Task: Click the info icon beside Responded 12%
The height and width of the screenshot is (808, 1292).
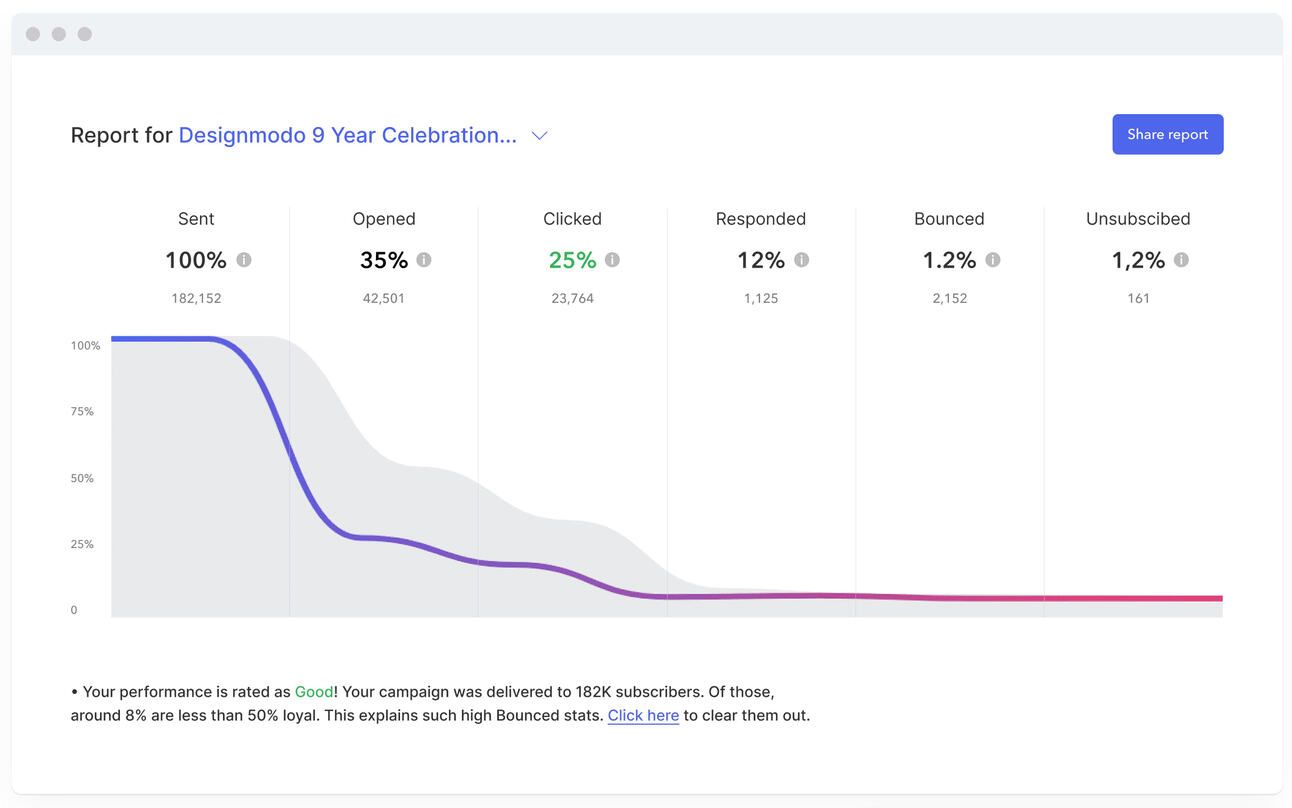Action: tap(801, 260)
